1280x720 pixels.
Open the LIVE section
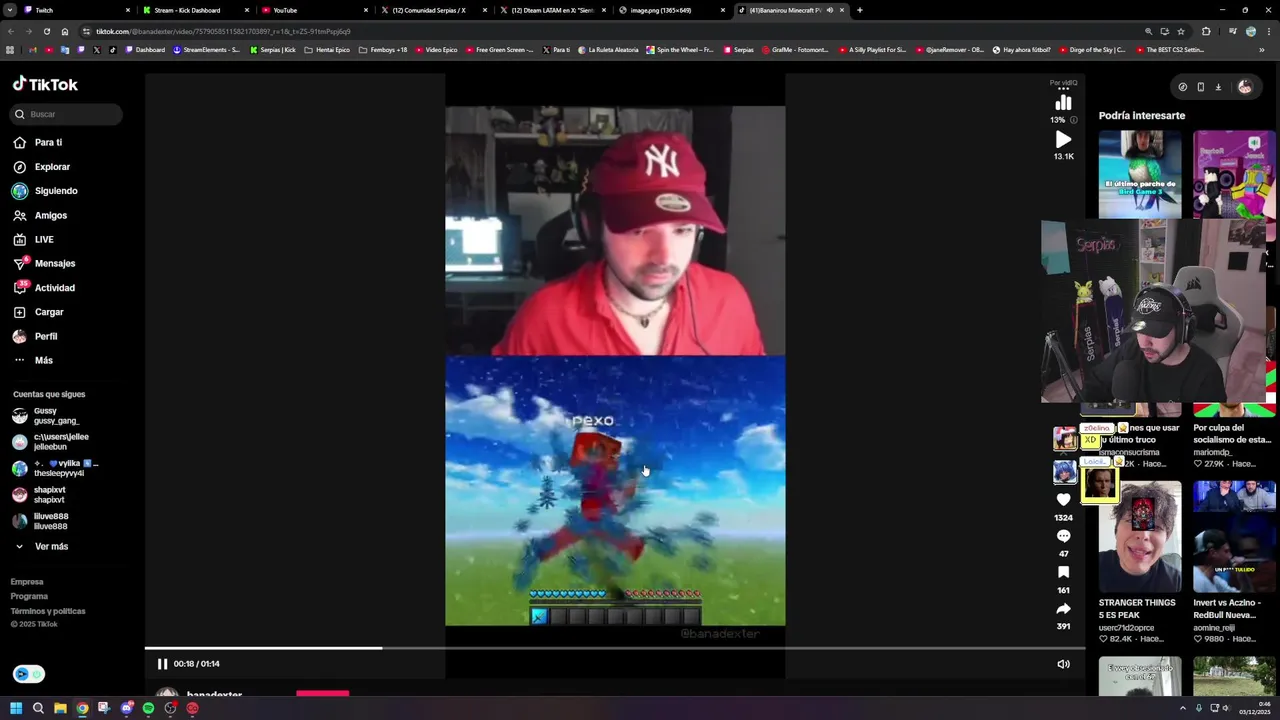click(44, 240)
